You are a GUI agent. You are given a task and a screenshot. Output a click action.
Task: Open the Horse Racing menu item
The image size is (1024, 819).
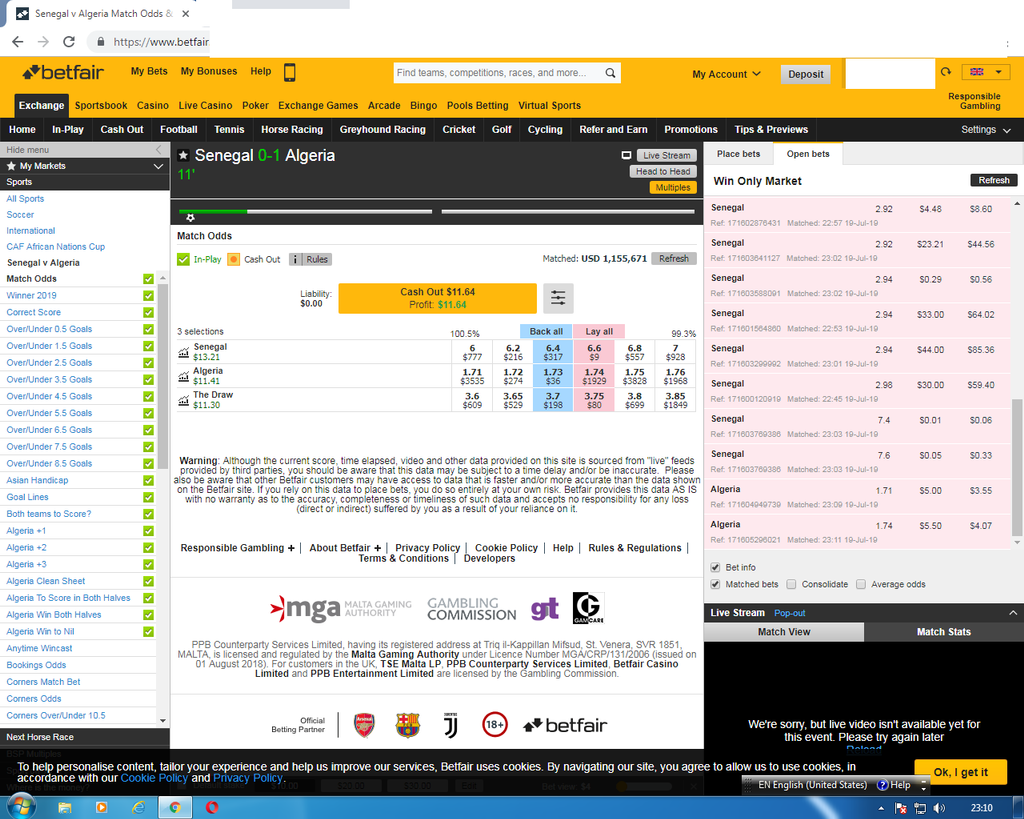coord(292,129)
